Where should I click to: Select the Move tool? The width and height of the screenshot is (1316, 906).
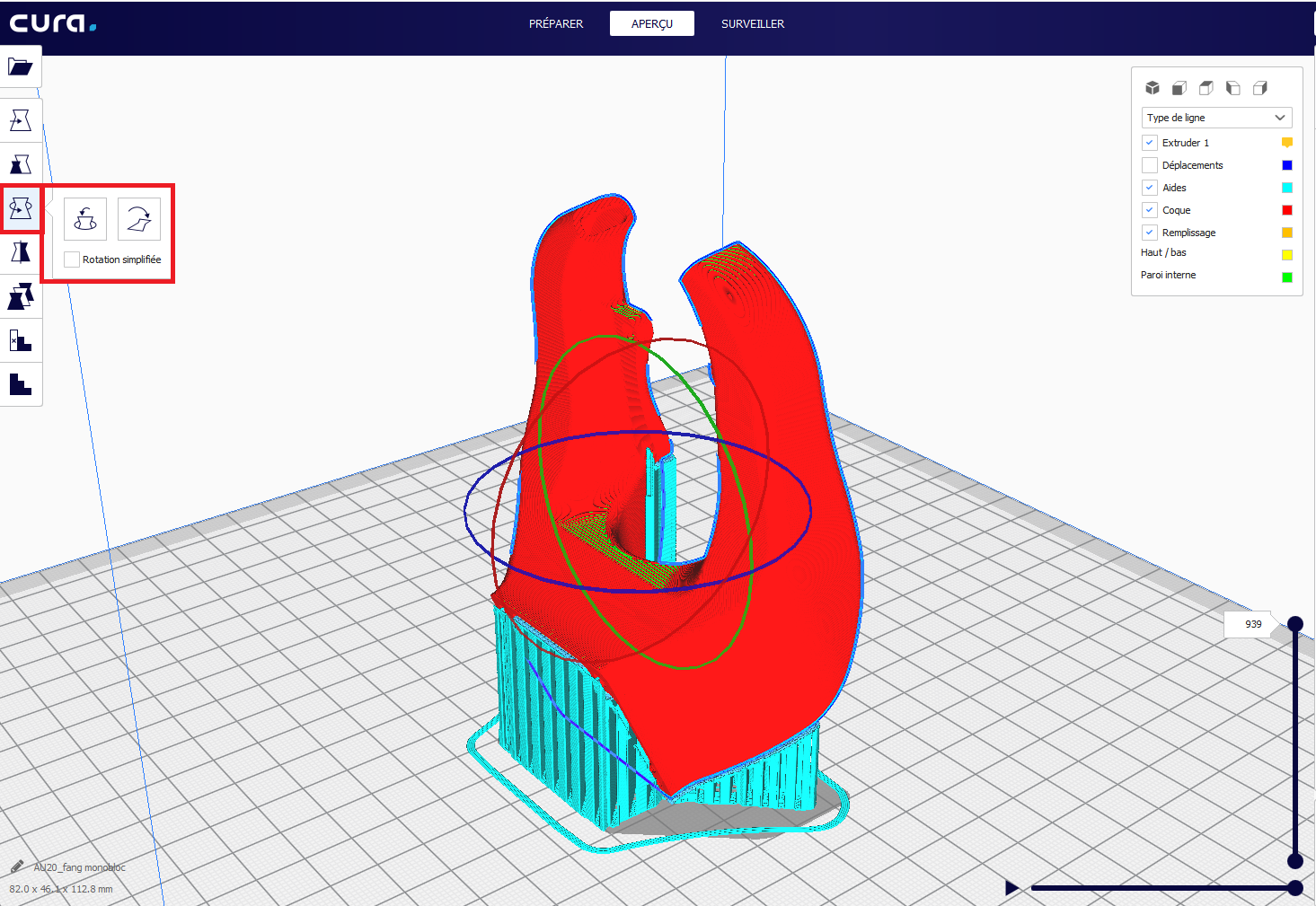21,120
